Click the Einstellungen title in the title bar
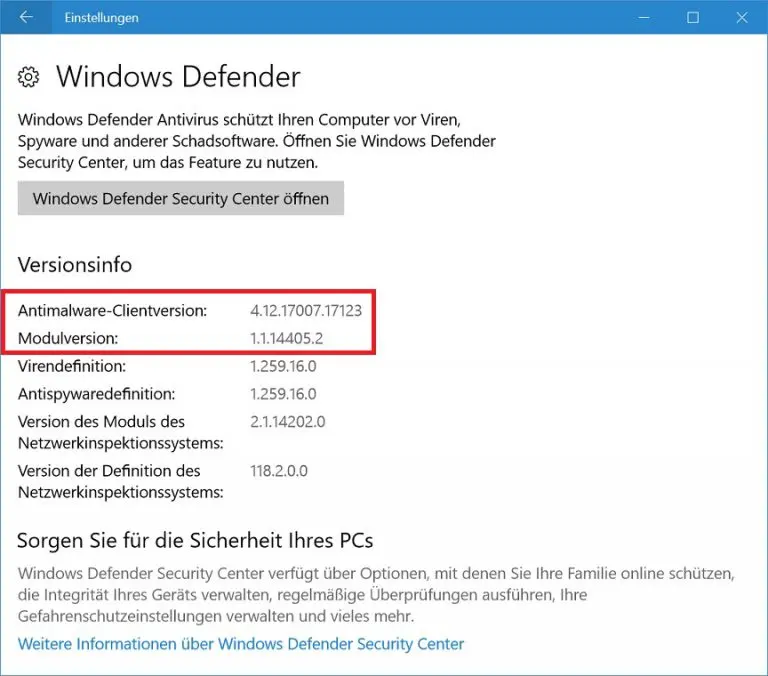 [x=101, y=18]
